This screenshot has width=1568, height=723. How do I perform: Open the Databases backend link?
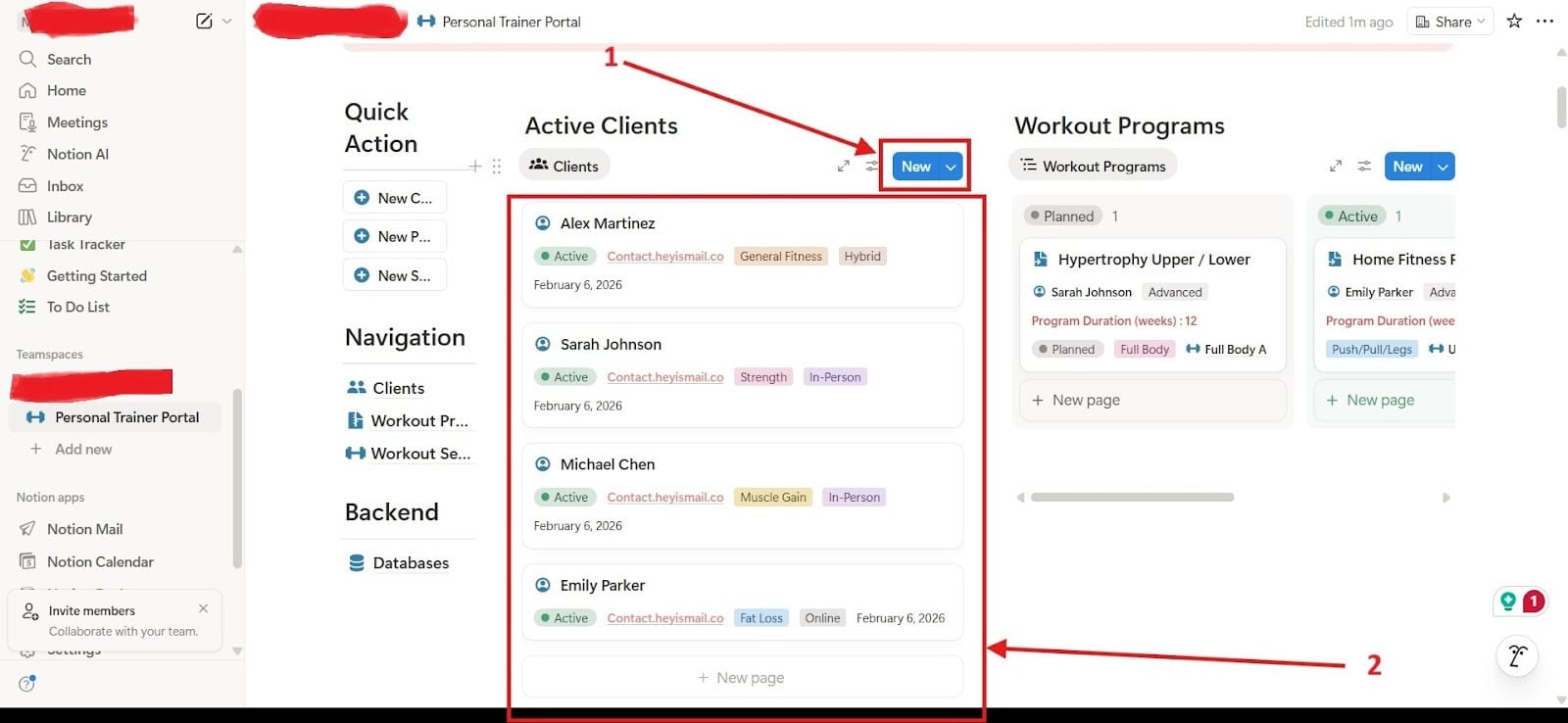coord(399,563)
